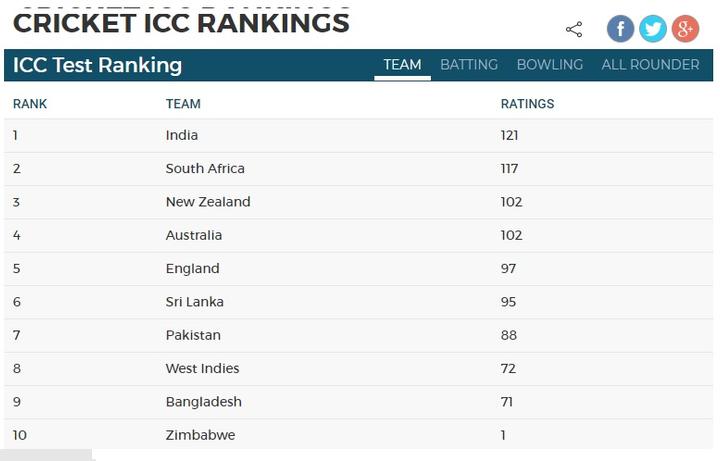
Task: Select the South Africa row
Action: (x=359, y=169)
